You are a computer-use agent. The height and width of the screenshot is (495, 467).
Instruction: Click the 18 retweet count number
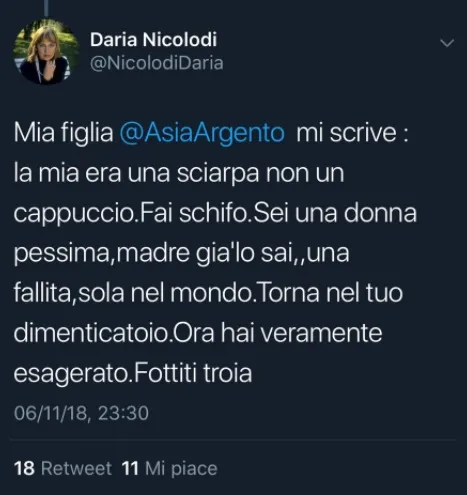coord(24,468)
